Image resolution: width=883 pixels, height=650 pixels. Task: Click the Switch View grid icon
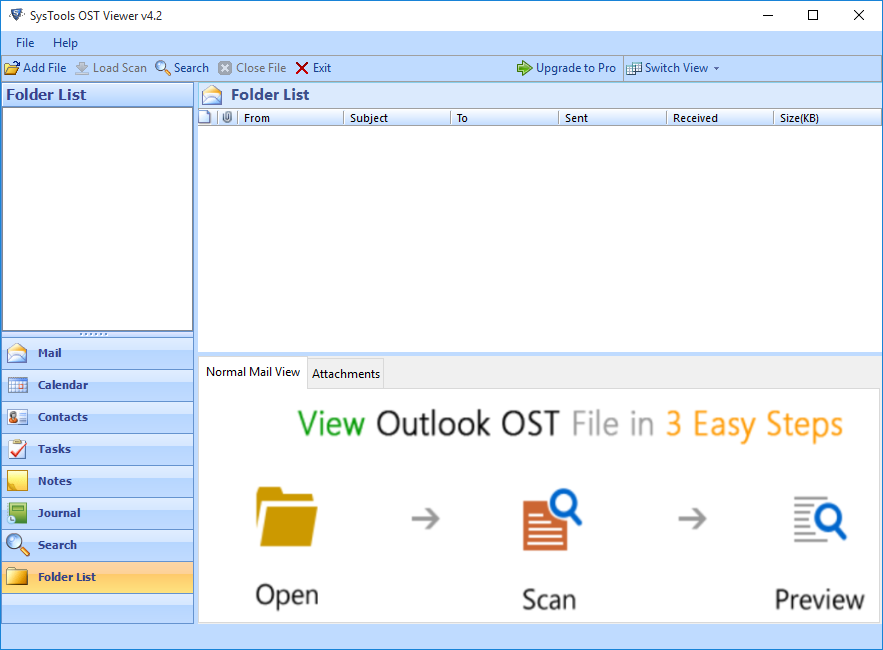pos(634,68)
